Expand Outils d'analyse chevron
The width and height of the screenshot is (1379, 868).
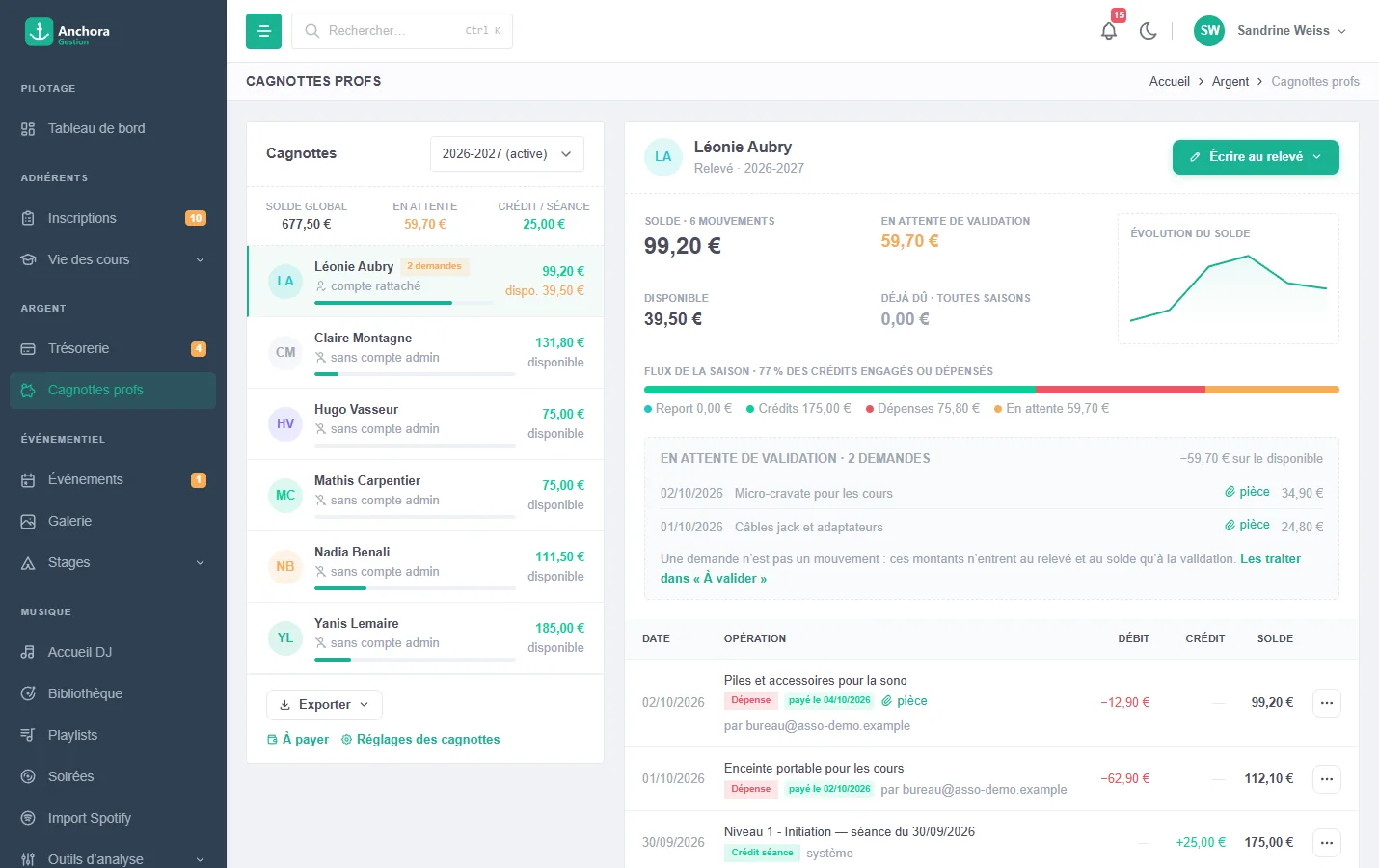click(201, 859)
